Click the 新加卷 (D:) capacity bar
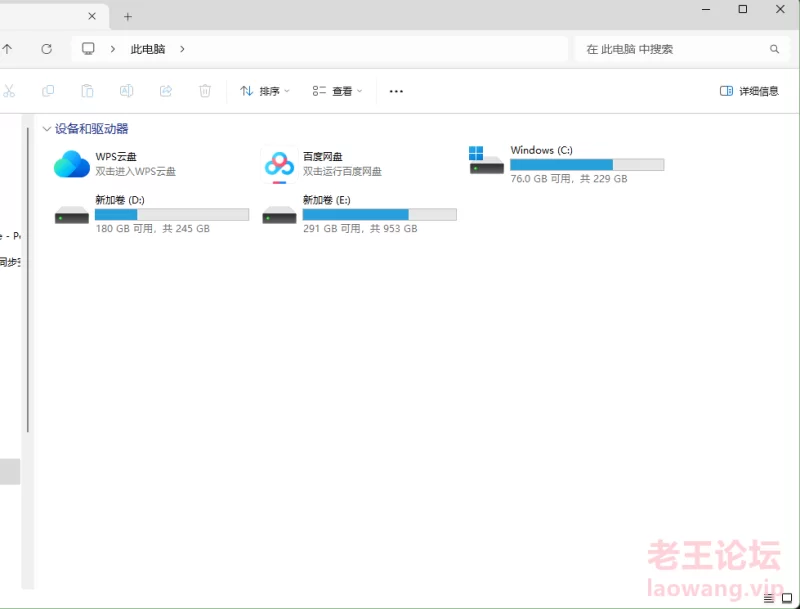This screenshot has height=609, width=800. tap(172, 214)
